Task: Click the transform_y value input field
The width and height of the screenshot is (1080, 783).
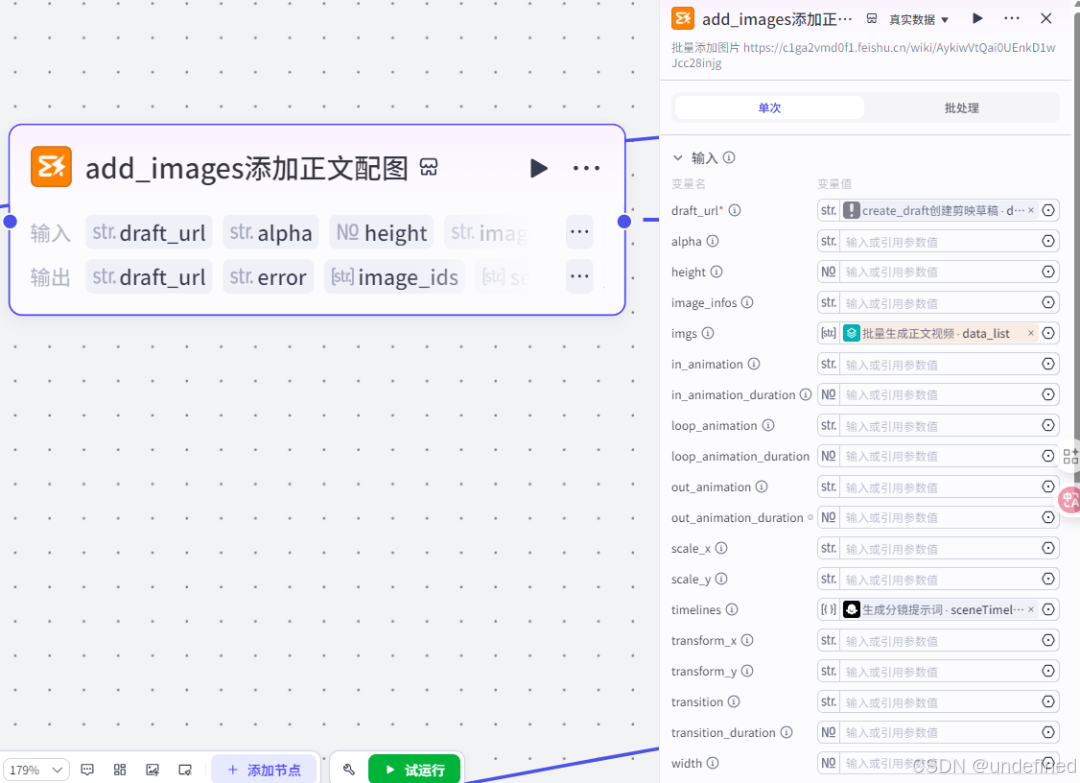Action: click(x=938, y=671)
